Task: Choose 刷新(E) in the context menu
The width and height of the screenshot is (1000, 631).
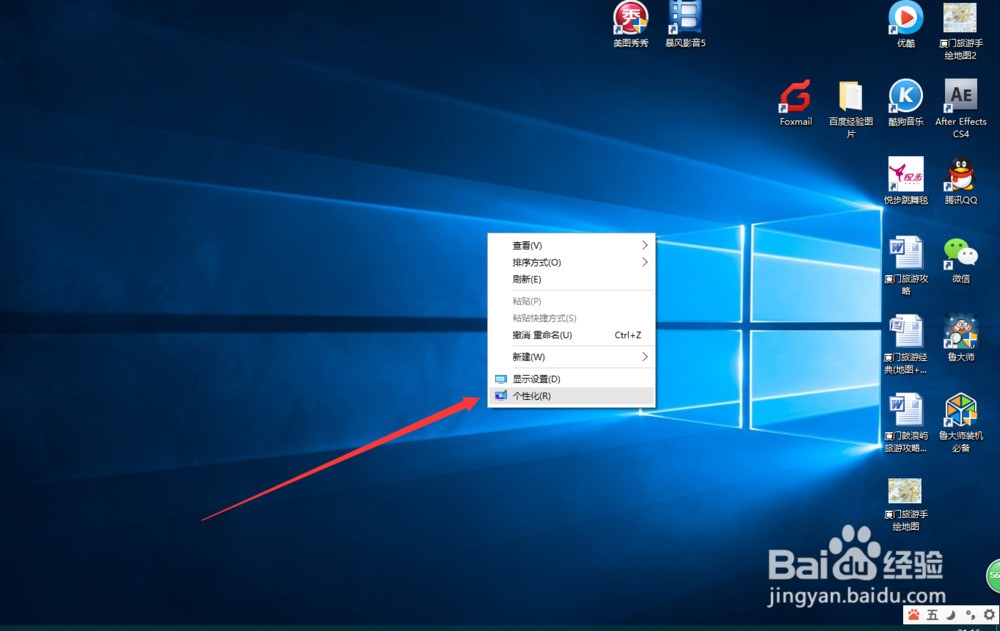Action: (571, 279)
